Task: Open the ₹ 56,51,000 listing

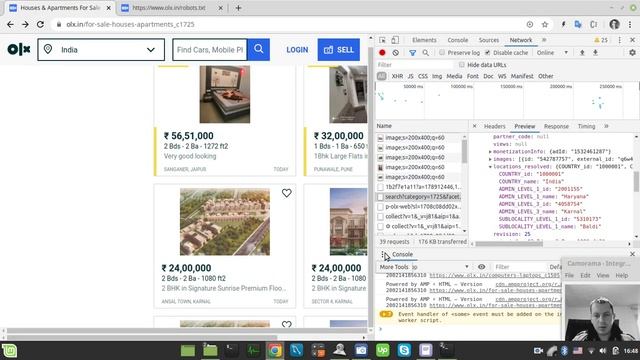Action: pos(225,120)
